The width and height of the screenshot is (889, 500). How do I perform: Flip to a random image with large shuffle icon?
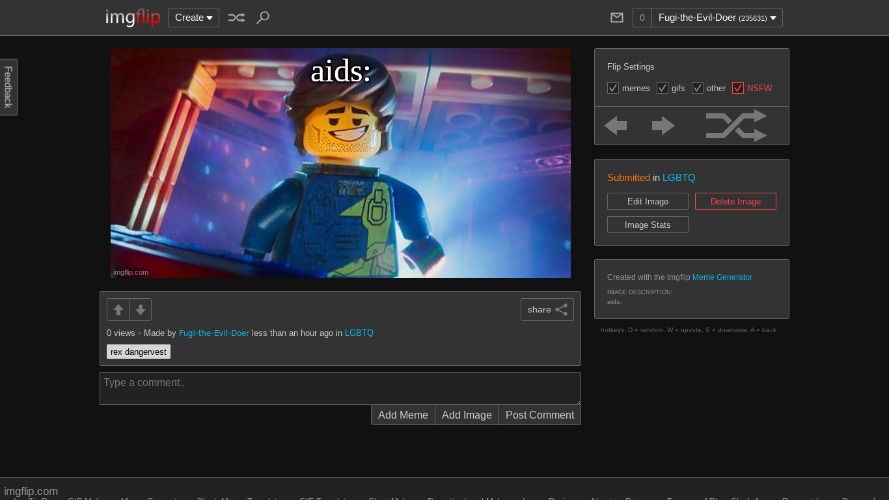coord(736,125)
